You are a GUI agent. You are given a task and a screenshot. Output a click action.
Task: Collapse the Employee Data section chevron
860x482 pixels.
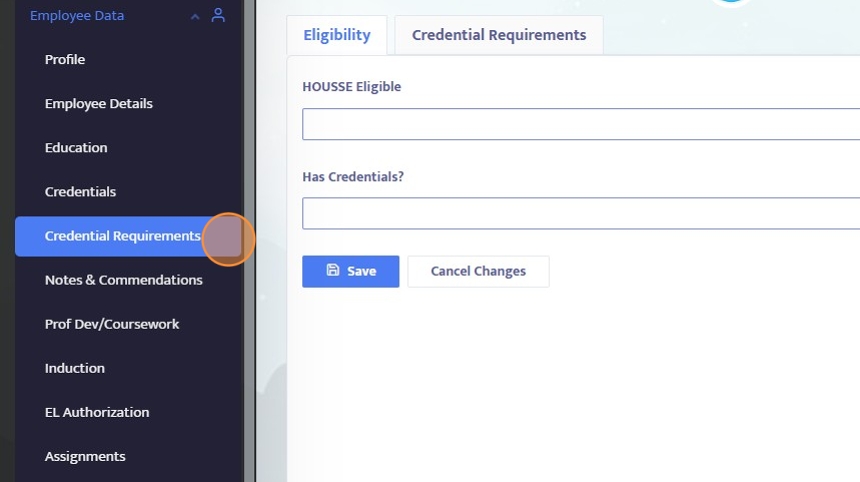[195, 16]
